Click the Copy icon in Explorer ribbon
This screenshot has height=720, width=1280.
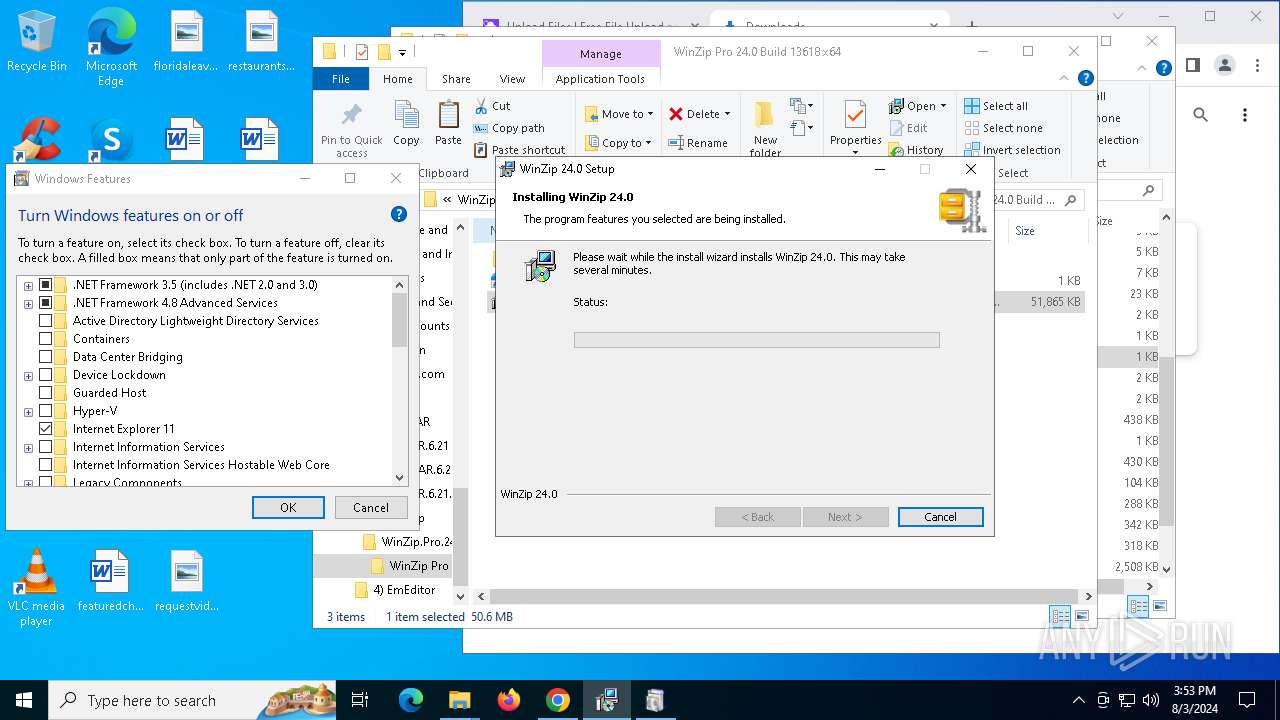(406, 124)
